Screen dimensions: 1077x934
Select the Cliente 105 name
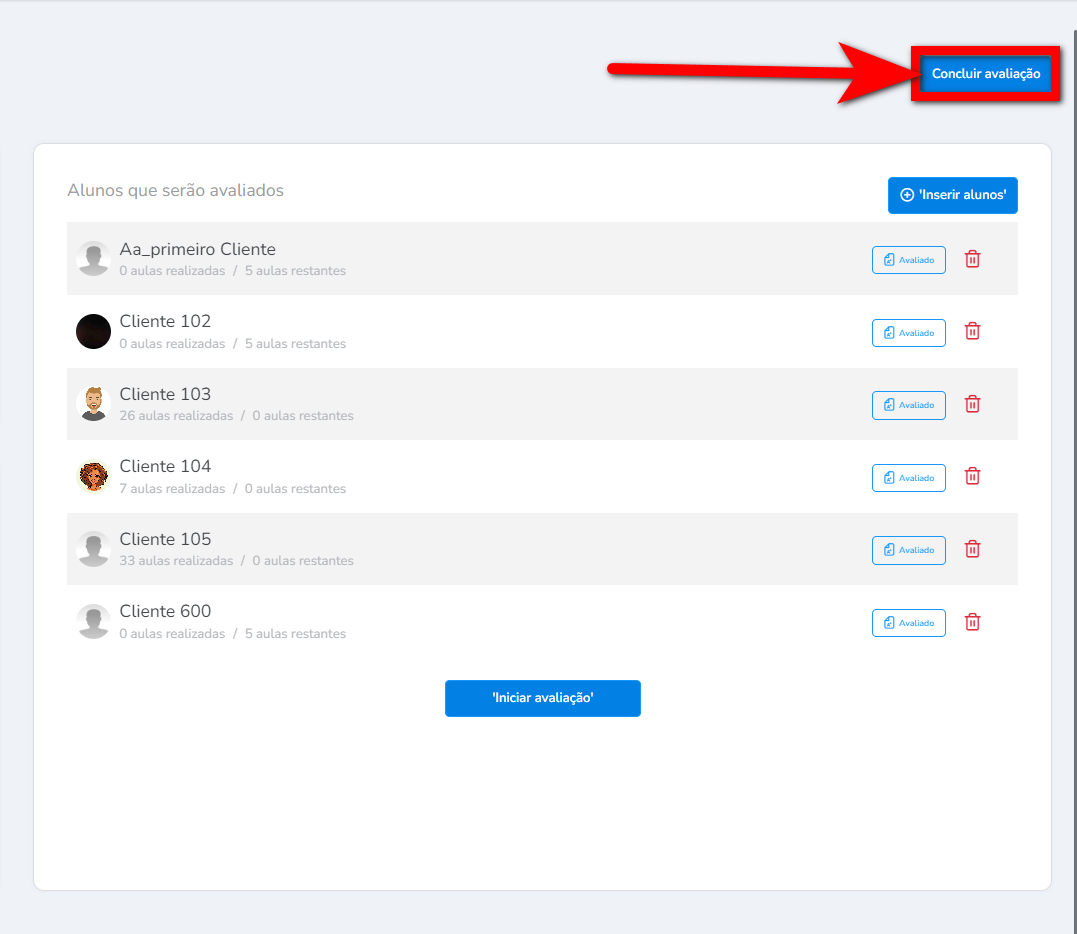(165, 539)
